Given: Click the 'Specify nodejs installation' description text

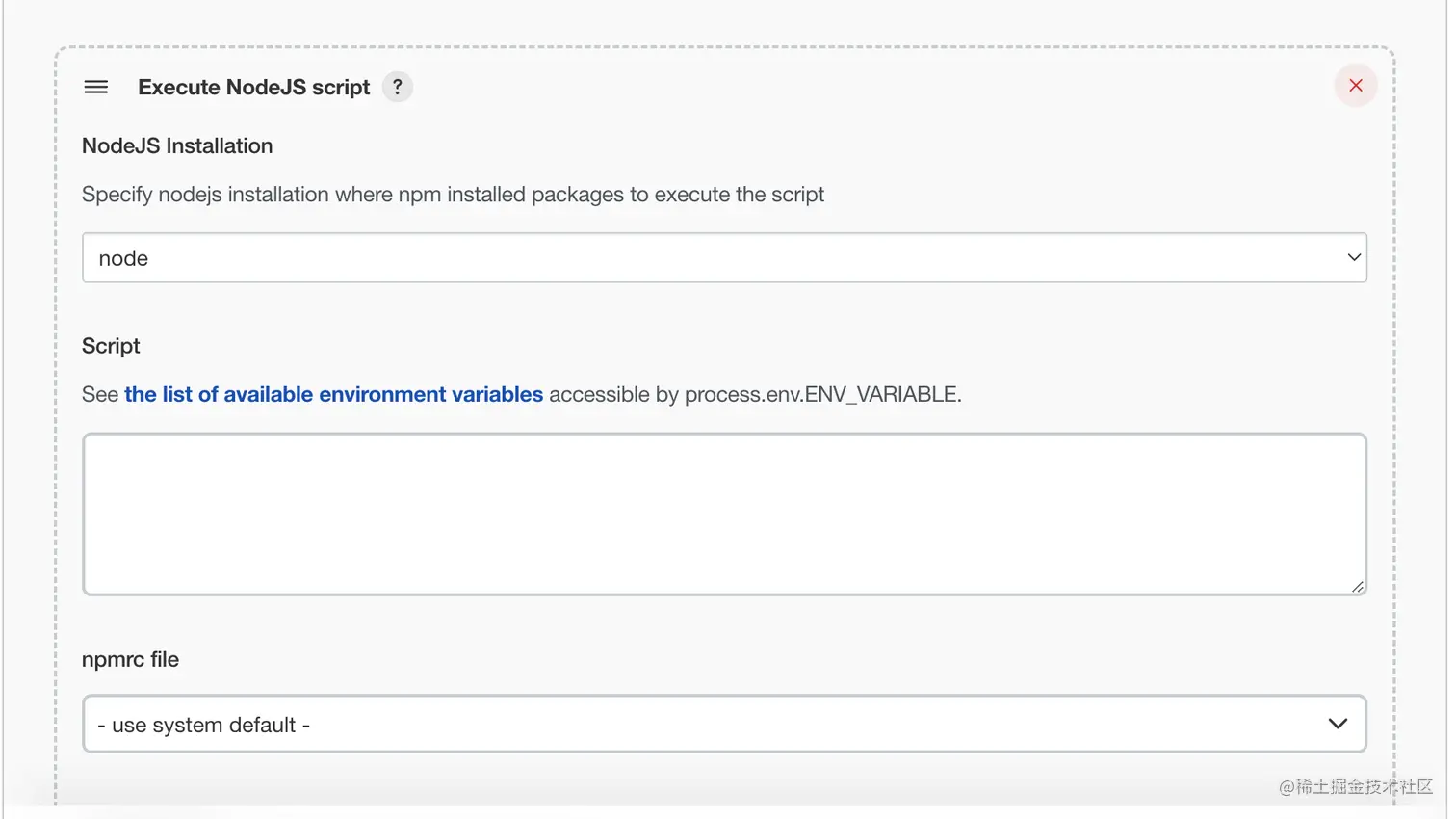Looking at the screenshot, I should (x=453, y=195).
